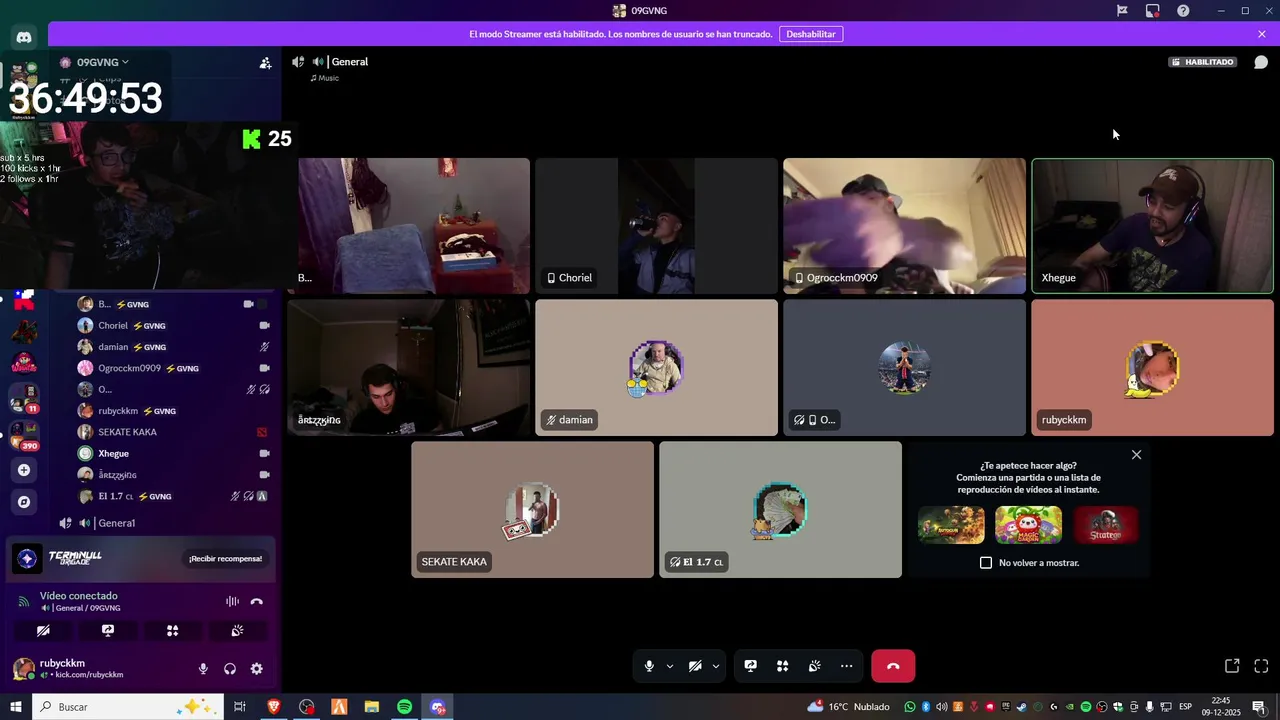The image size is (1280, 720).
Task: End the call with the red hang-up button
Action: click(893, 666)
